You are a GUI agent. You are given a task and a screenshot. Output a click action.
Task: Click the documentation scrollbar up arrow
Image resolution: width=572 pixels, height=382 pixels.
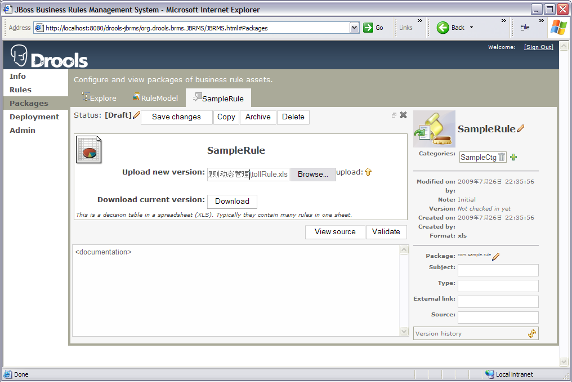click(404, 250)
